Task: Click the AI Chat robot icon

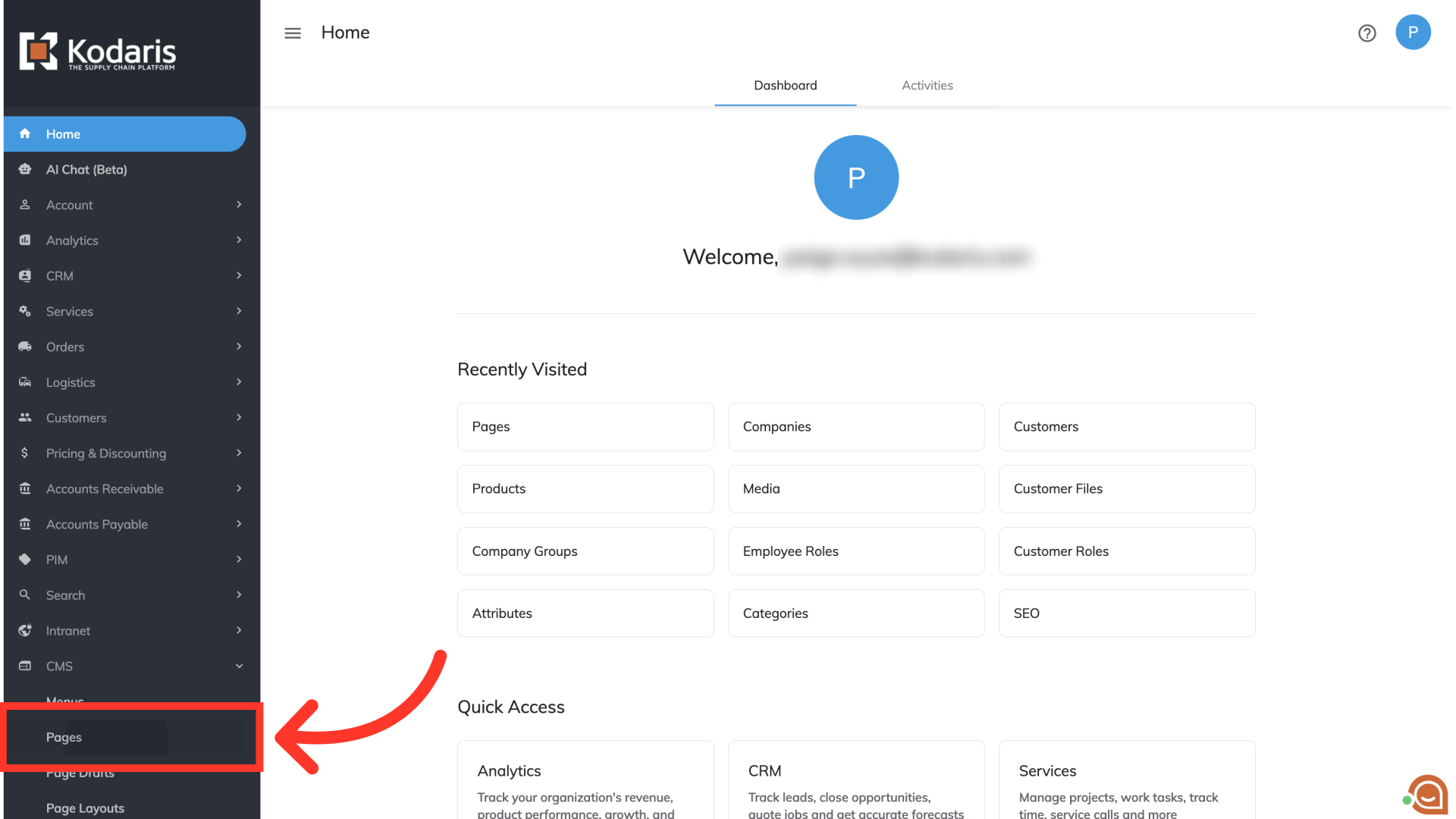Action: (25, 169)
